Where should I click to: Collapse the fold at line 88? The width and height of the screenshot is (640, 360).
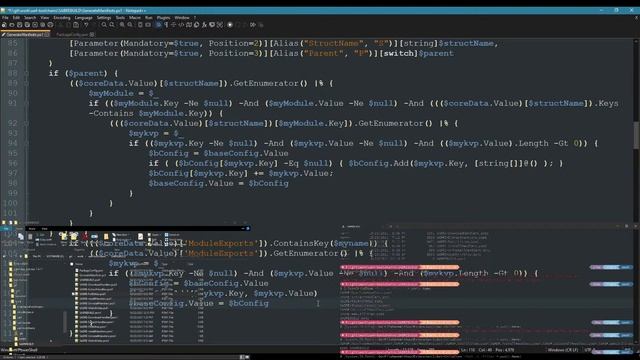(x=27, y=73)
